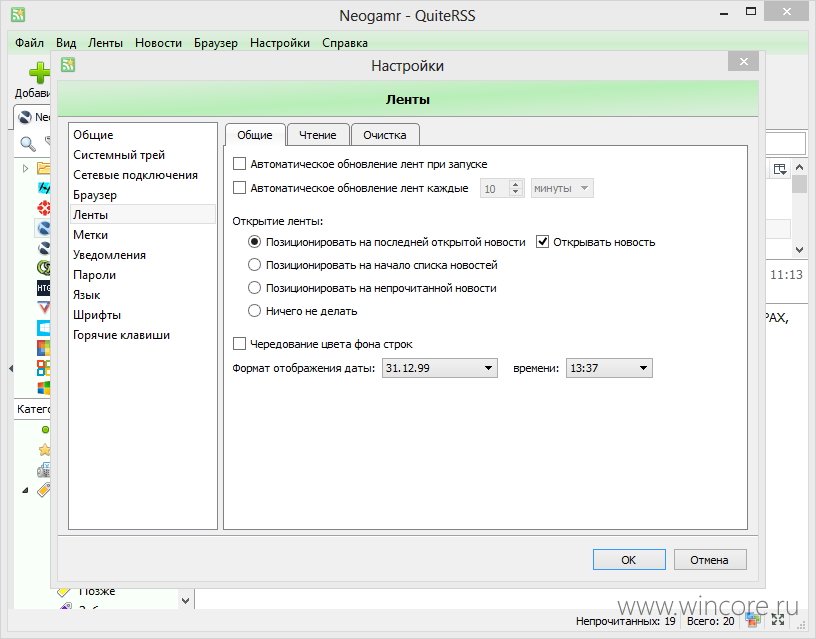Collapse the labels node in categories tree
This screenshot has height=639, width=816.
click(x=25, y=490)
